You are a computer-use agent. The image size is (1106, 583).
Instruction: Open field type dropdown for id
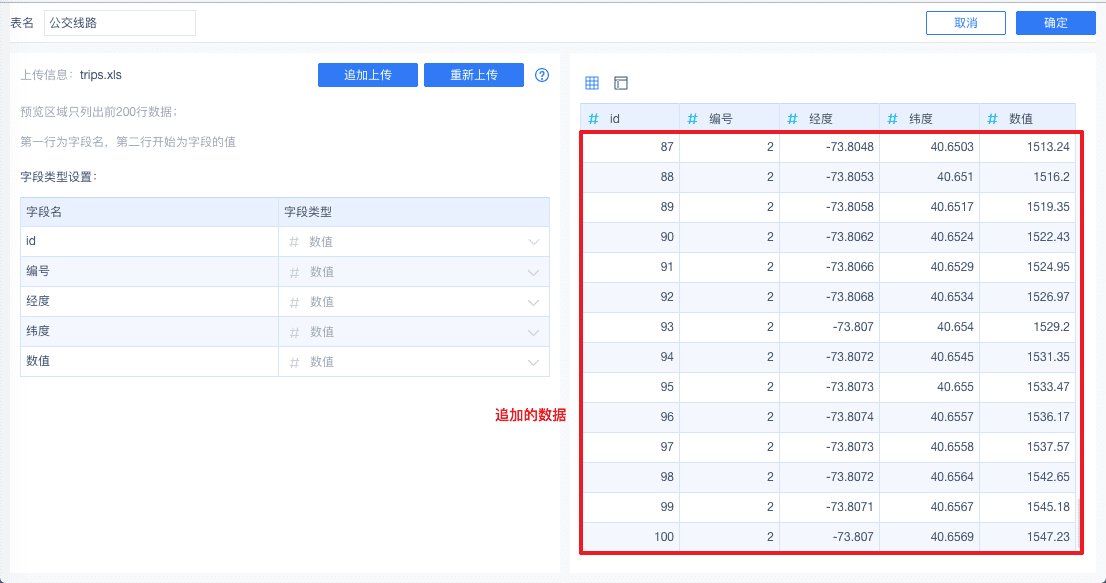(x=534, y=242)
